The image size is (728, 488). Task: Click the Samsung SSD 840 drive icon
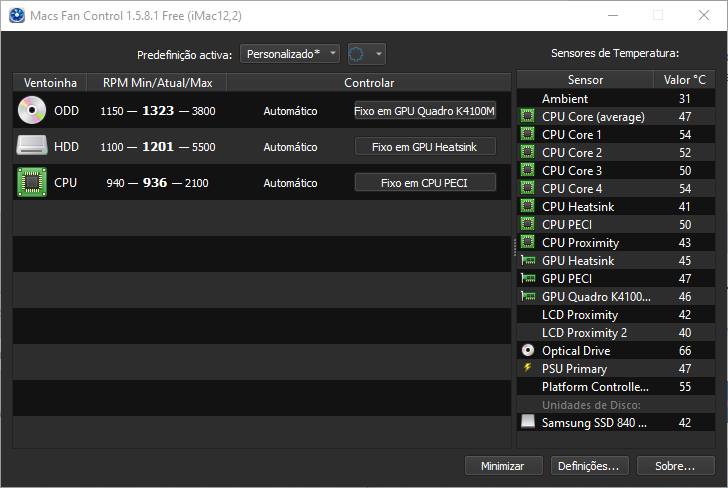[528, 421]
